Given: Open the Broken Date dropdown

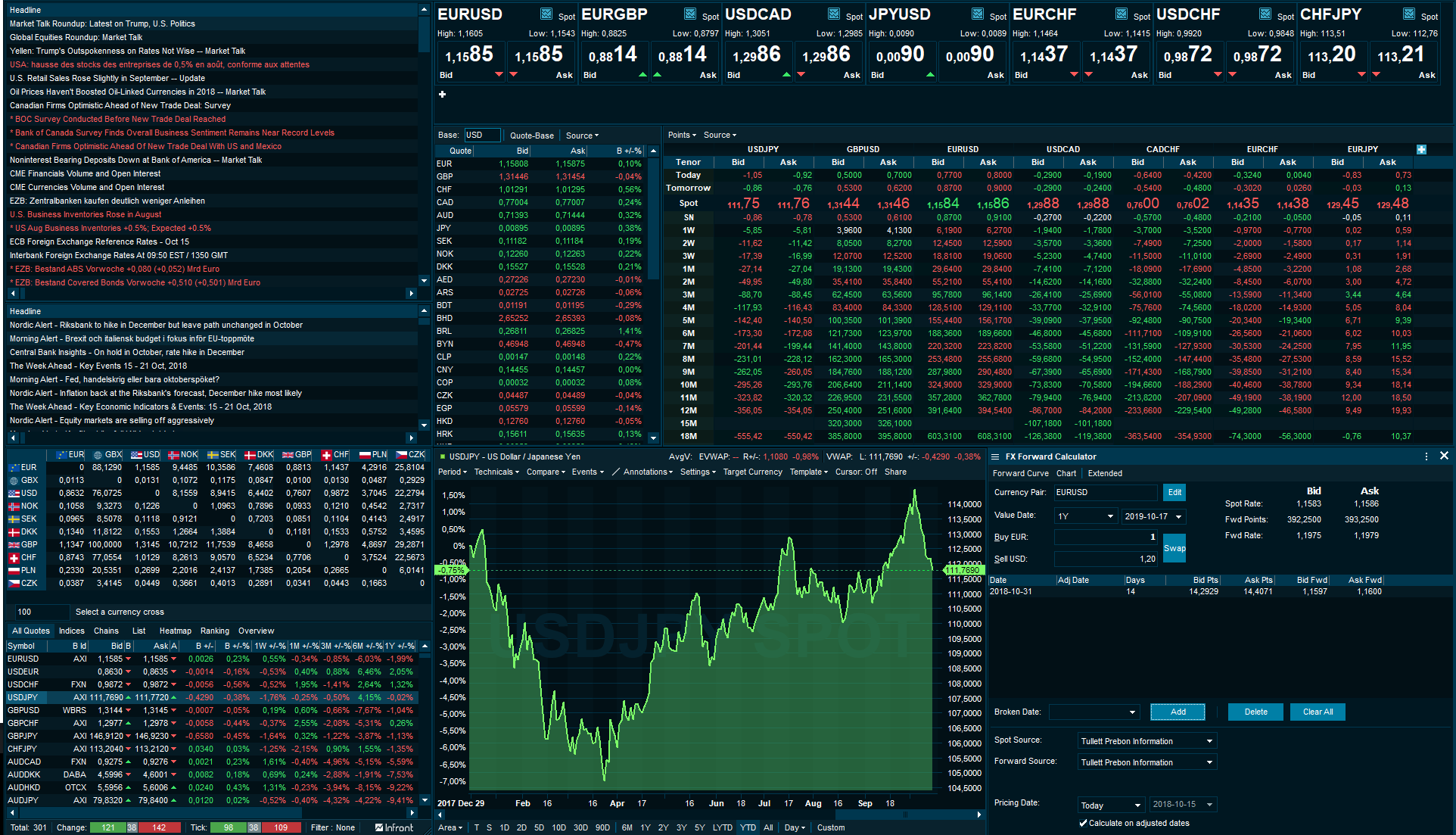Looking at the screenshot, I should pyautogui.click(x=1094, y=712).
